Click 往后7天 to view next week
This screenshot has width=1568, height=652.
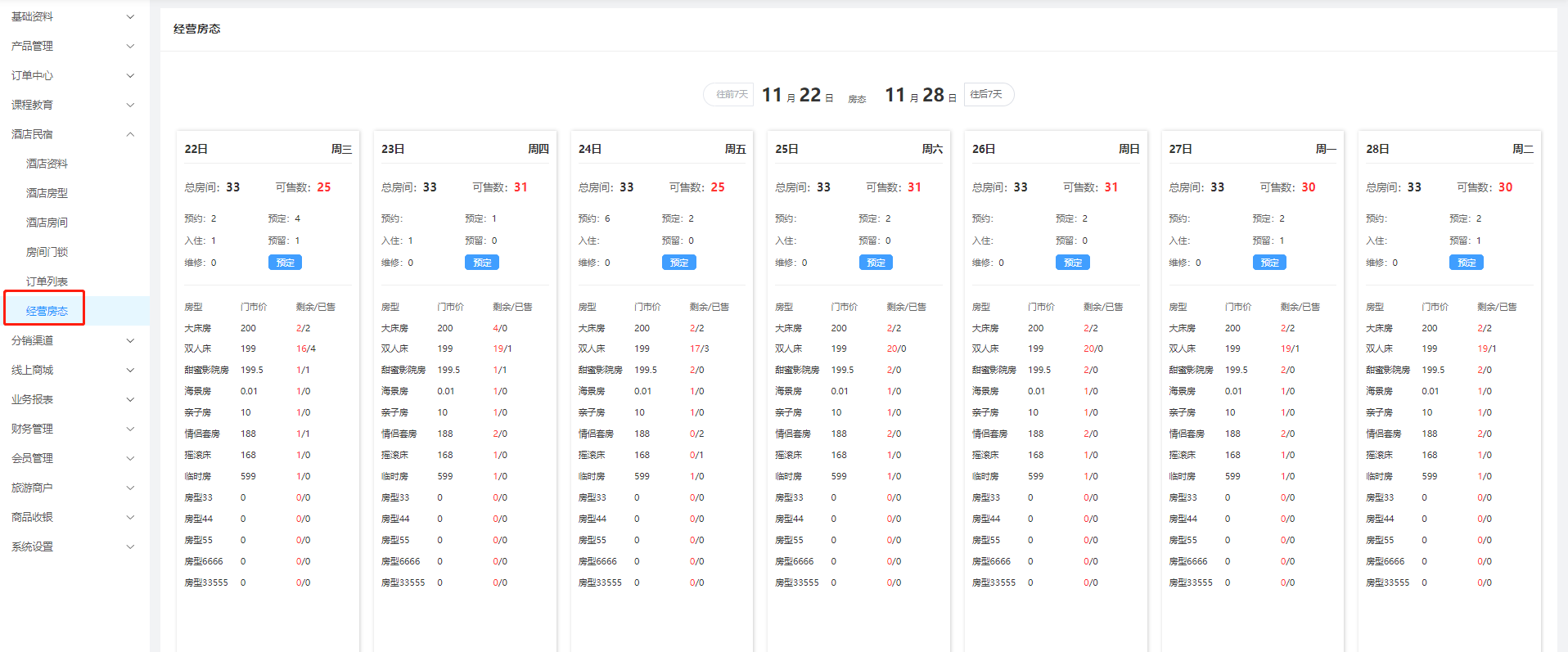click(x=987, y=95)
